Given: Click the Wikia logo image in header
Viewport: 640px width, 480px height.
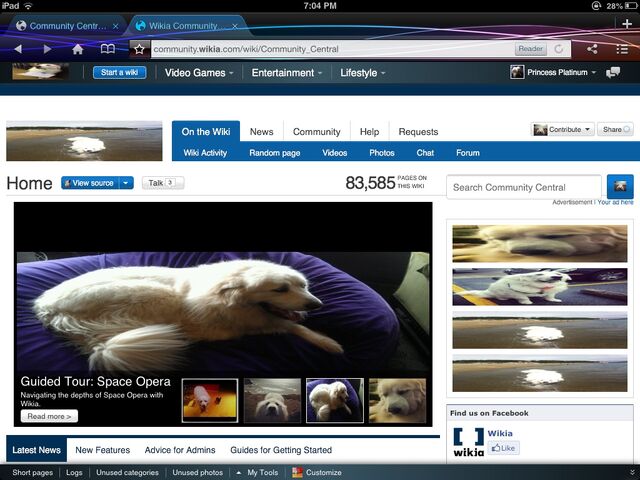Looking at the screenshot, I should (x=40, y=71).
